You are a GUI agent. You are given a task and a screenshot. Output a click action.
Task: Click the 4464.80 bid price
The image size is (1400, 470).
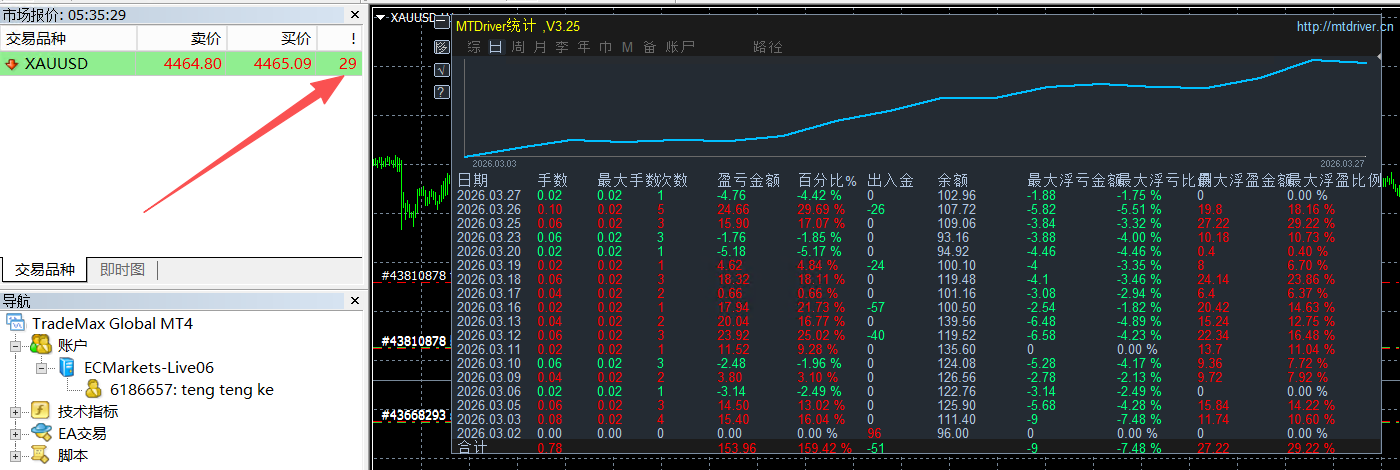(x=193, y=64)
